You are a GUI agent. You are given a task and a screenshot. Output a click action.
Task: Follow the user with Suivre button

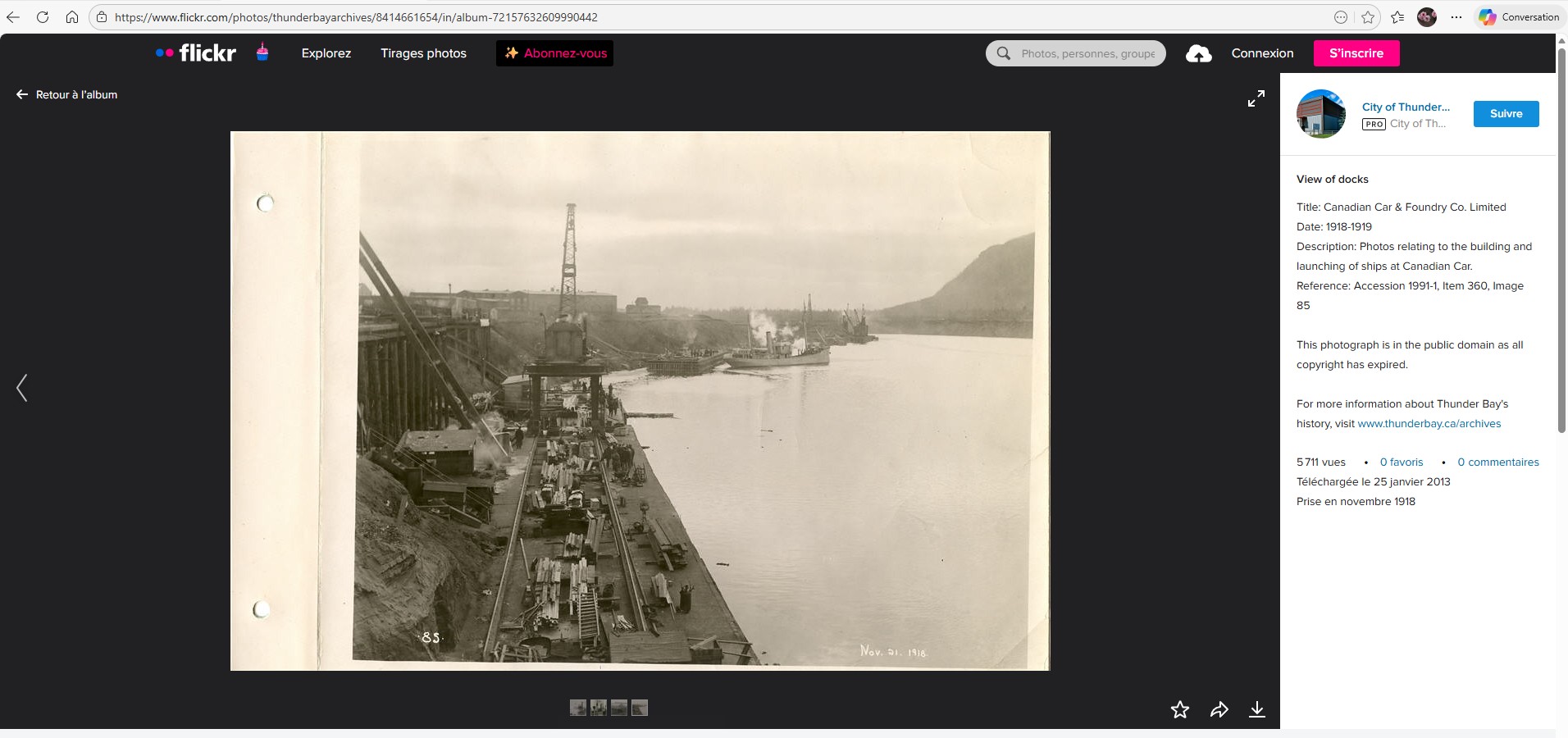[x=1506, y=114]
